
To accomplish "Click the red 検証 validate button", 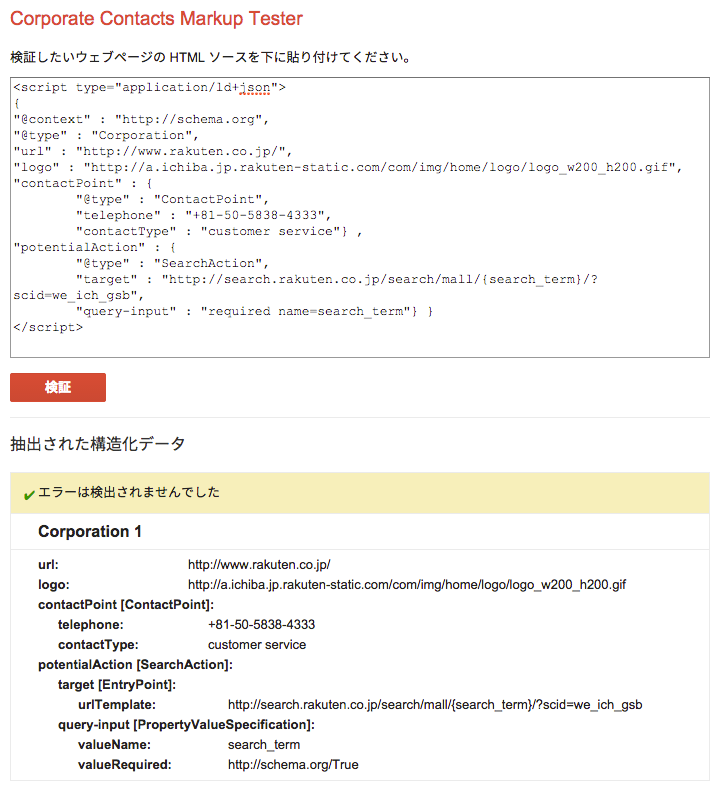I will pyautogui.click(x=58, y=387).
